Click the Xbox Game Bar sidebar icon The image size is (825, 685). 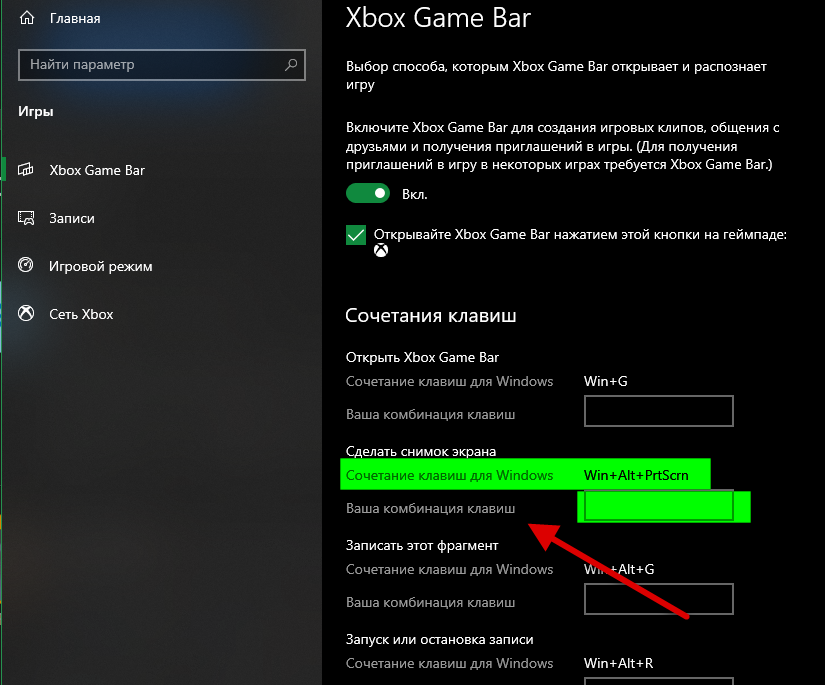point(26,169)
